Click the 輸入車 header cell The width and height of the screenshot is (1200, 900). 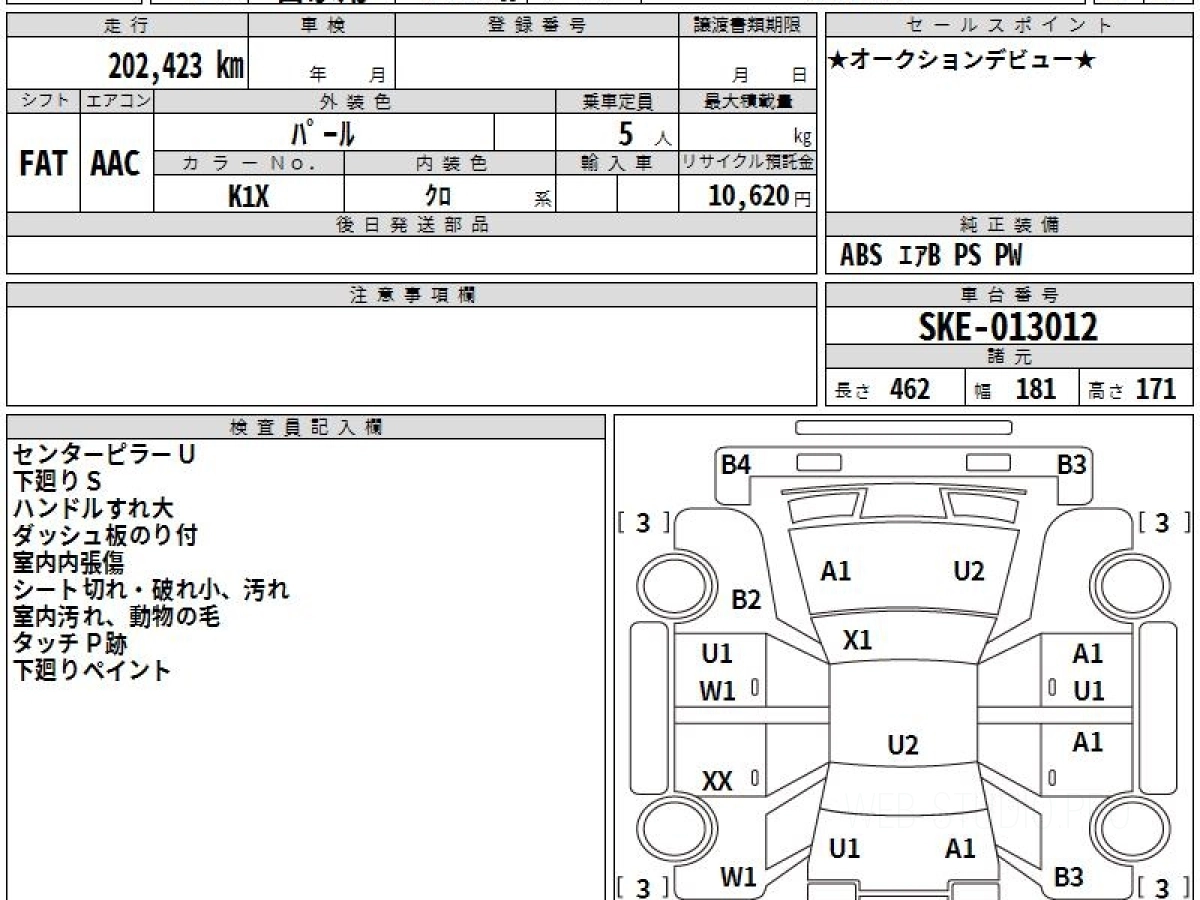pyautogui.click(x=617, y=163)
